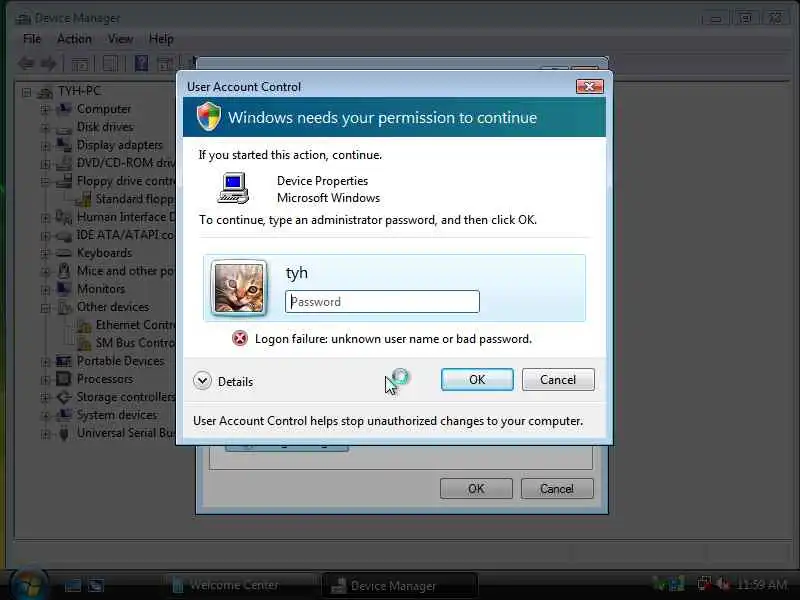Screen dimensions: 800x600
Task: Open View menu in Device Manager
Action: 120,39
